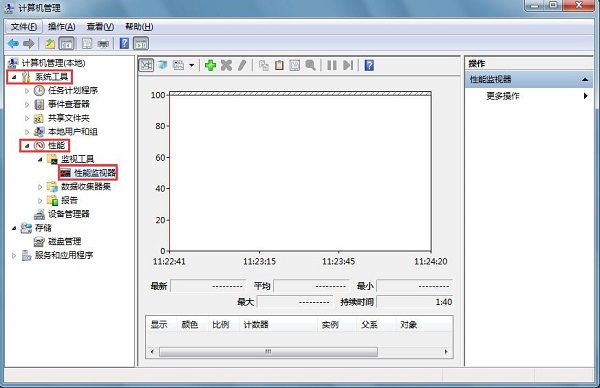Click the Up one level folder icon

click(50, 44)
